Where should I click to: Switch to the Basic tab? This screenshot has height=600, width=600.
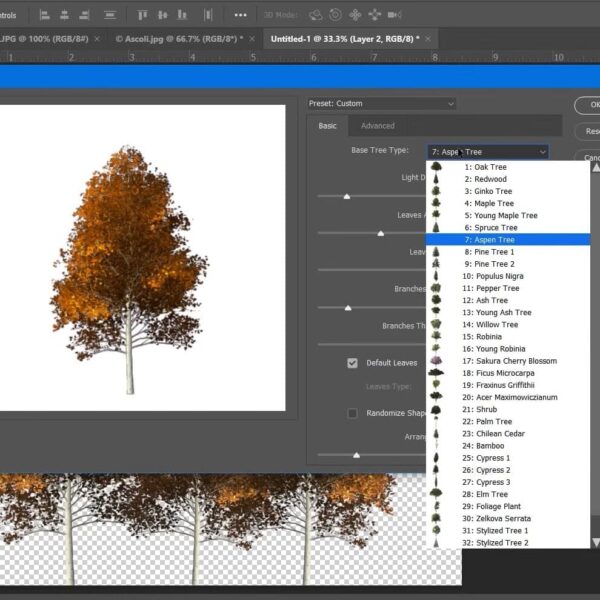[327, 126]
